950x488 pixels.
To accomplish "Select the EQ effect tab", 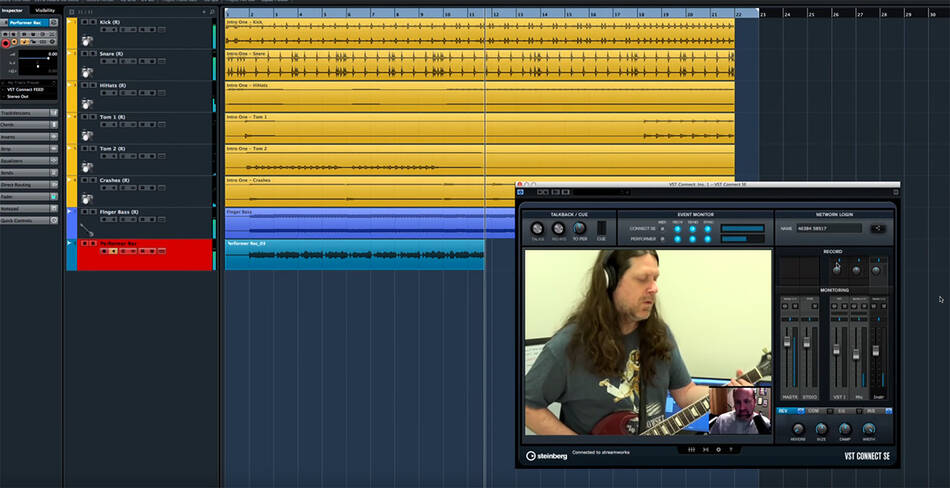I will point(848,410).
